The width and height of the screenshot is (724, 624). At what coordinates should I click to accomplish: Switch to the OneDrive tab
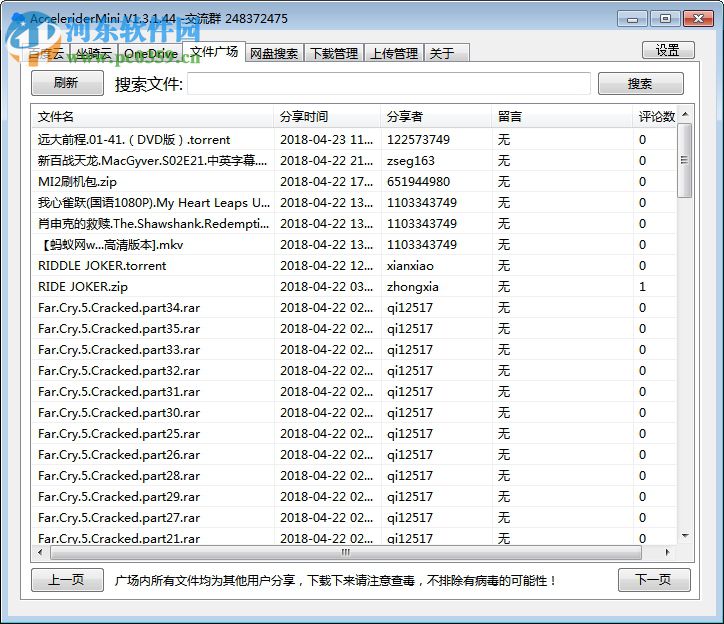pos(151,54)
